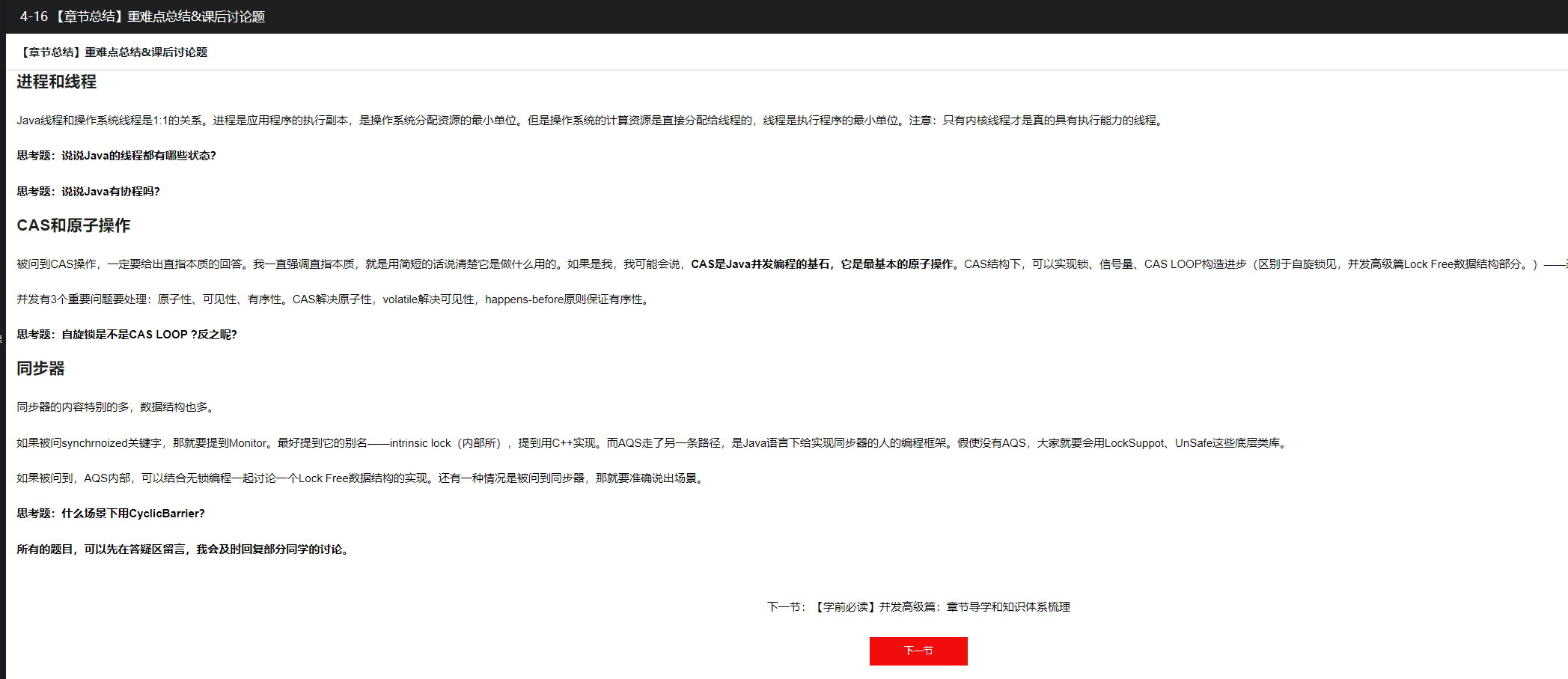Viewport: 1568px width, 679px height.
Task: Select the question 说说Java的线程都有哪些状态
Action: click(x=116, y=156)
